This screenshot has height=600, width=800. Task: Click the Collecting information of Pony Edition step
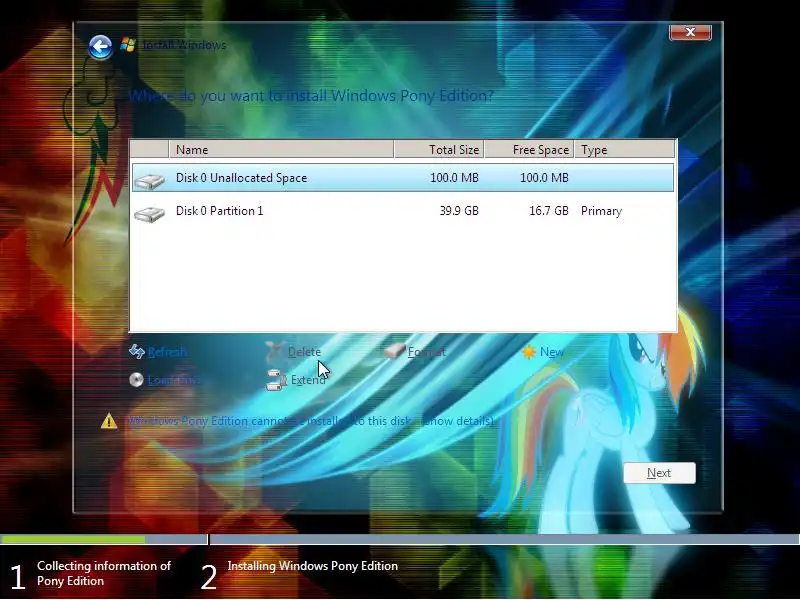pyautogui.click(x=104, y=573)
